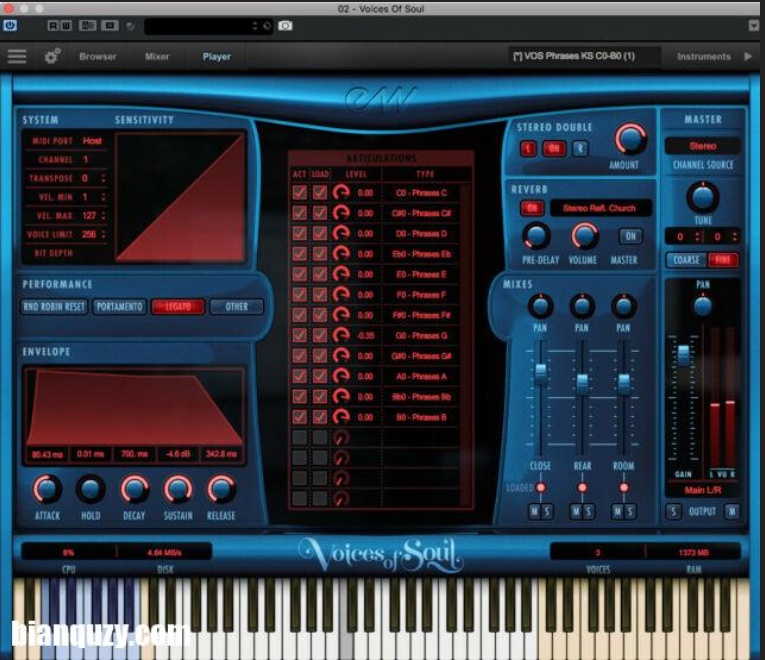
Task: Click the Release envelope knob
Action: 221,489
